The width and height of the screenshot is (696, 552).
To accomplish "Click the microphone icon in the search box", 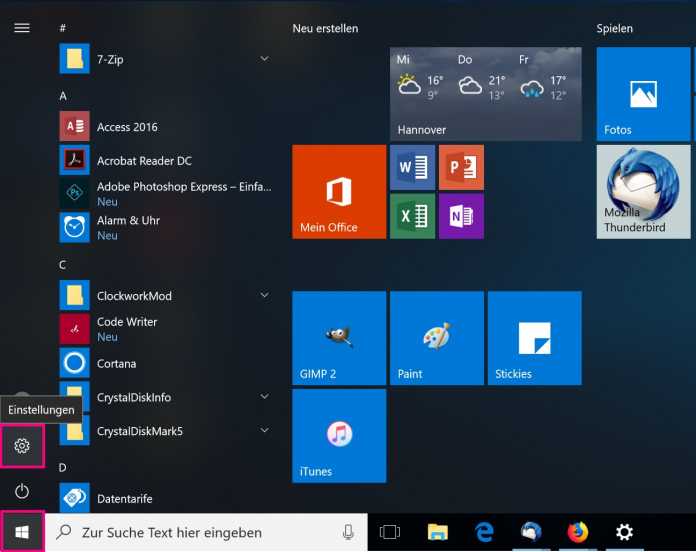I will click(x=348, y=532).
